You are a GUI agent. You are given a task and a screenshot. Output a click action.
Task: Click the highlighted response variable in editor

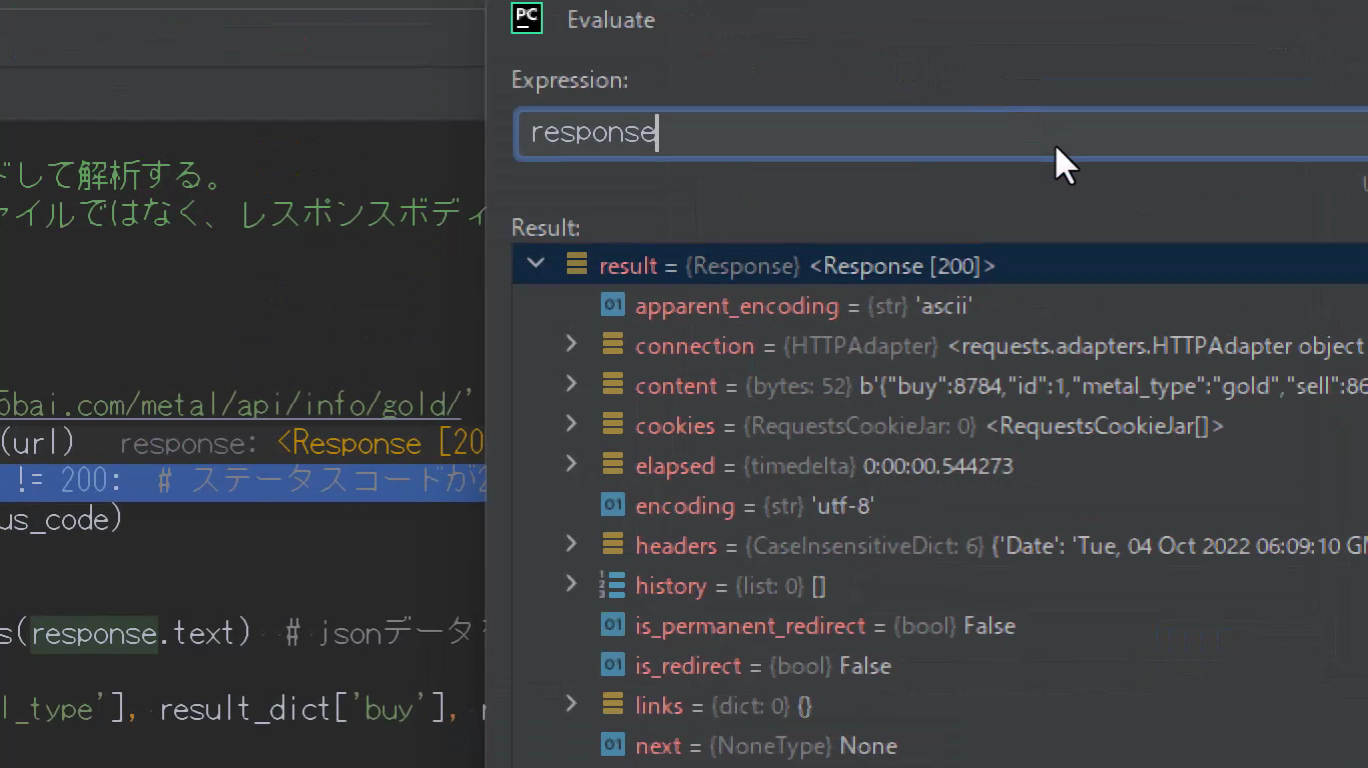(x=94, y=633)
